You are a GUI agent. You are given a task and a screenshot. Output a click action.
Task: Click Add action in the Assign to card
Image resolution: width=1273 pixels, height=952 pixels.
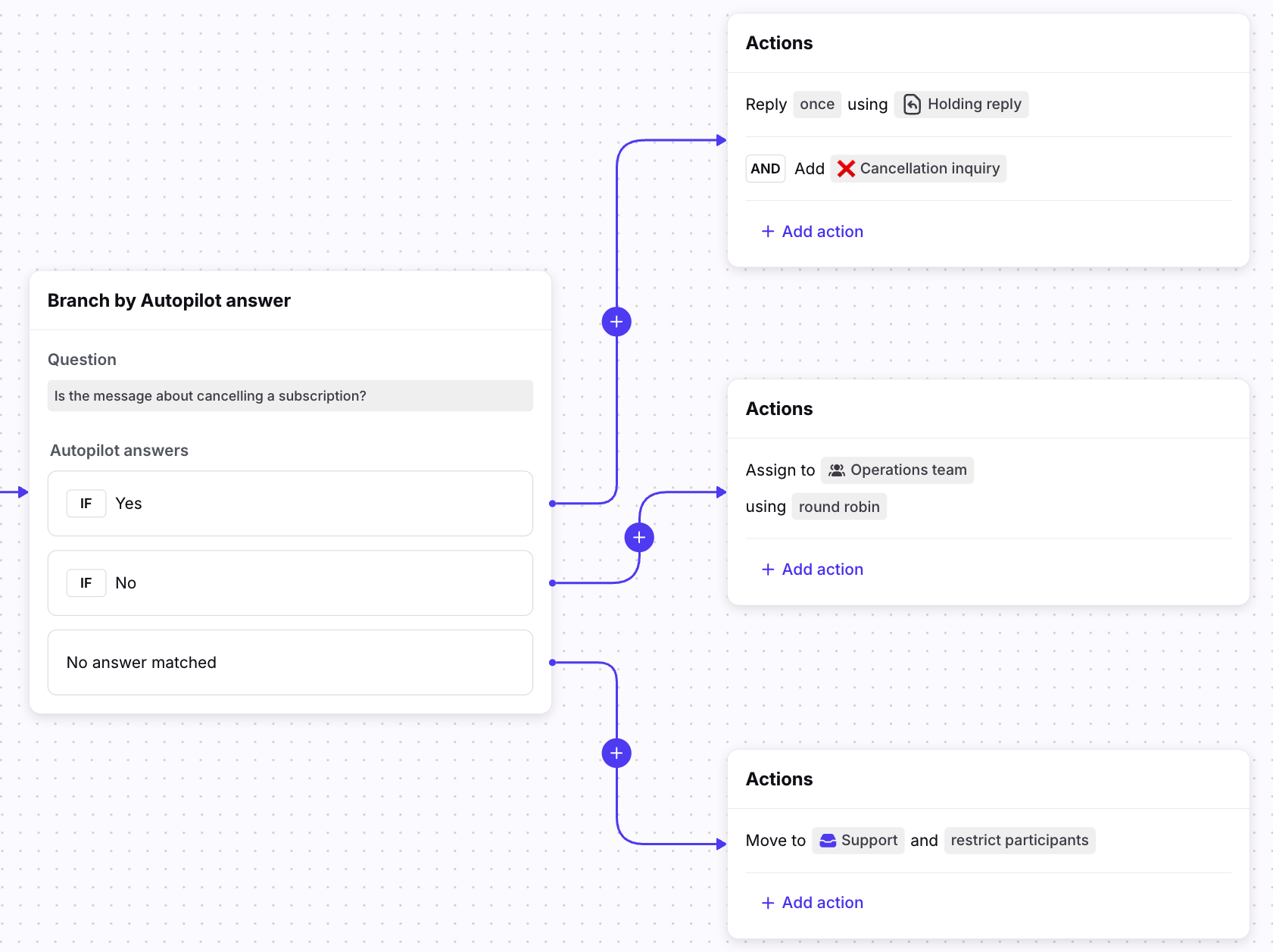click(x=822, y=570)
